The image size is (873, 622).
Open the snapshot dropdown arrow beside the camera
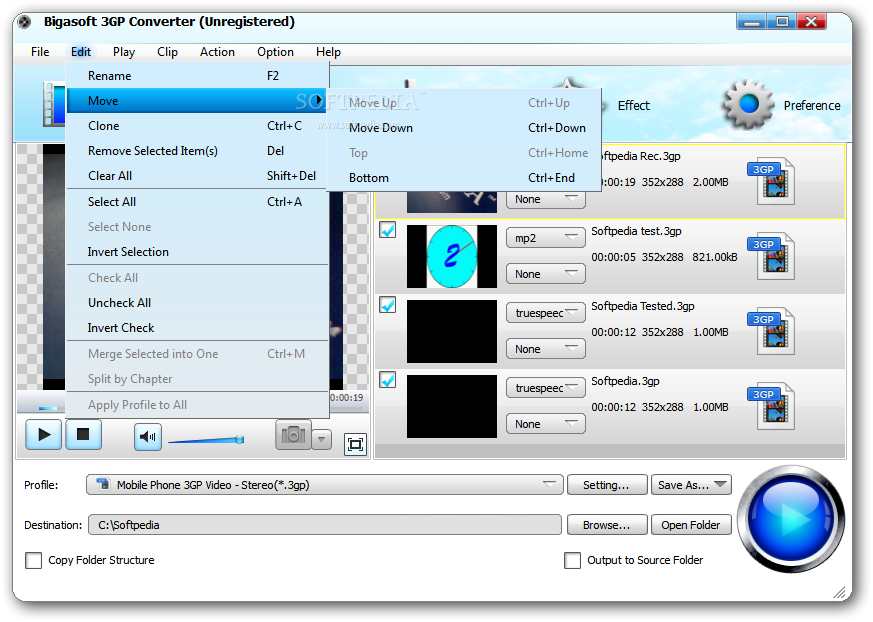[321, 439]
